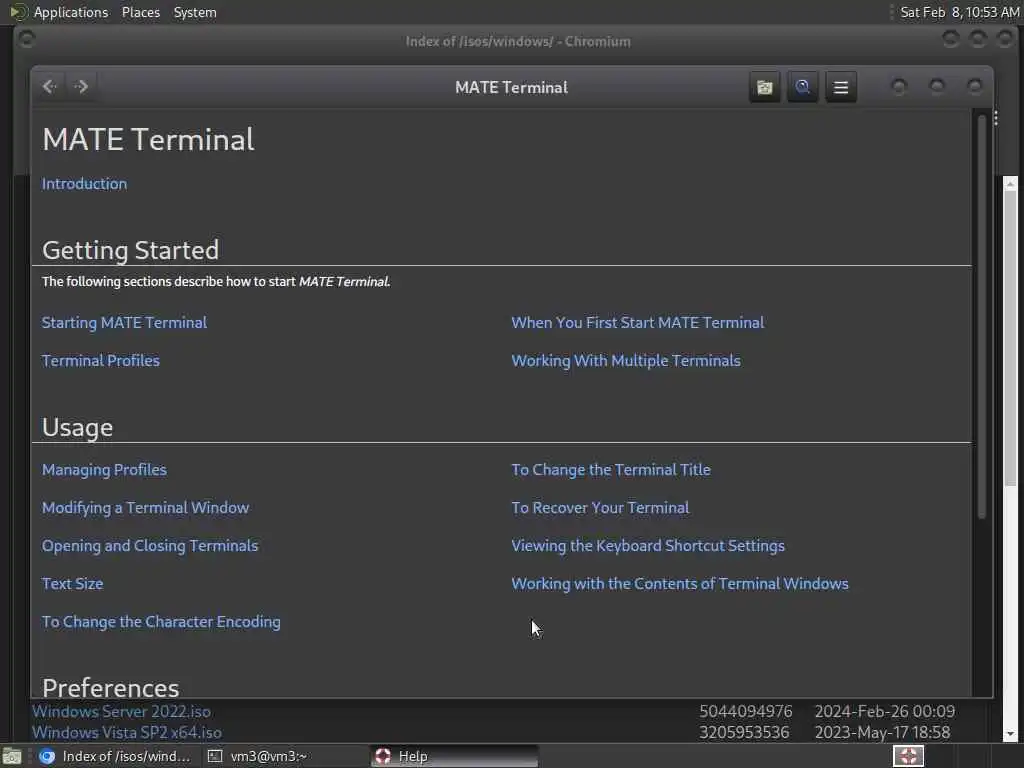Screen dimensions: 1024x768
Task: Open Windows Server 2022.iso link in Chromium
Action: (x=121, y=711)
